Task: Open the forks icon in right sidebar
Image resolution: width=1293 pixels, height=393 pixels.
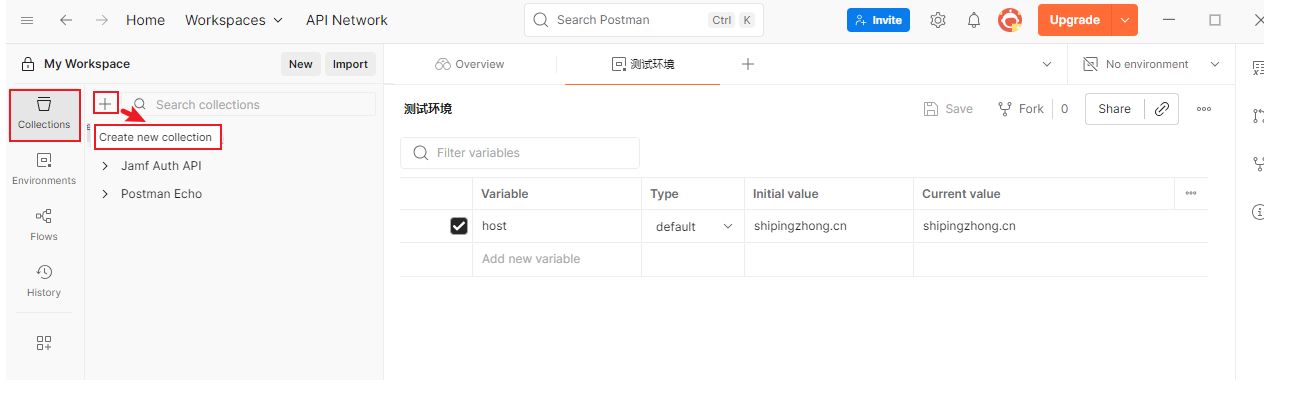Action: (1258, 164)
